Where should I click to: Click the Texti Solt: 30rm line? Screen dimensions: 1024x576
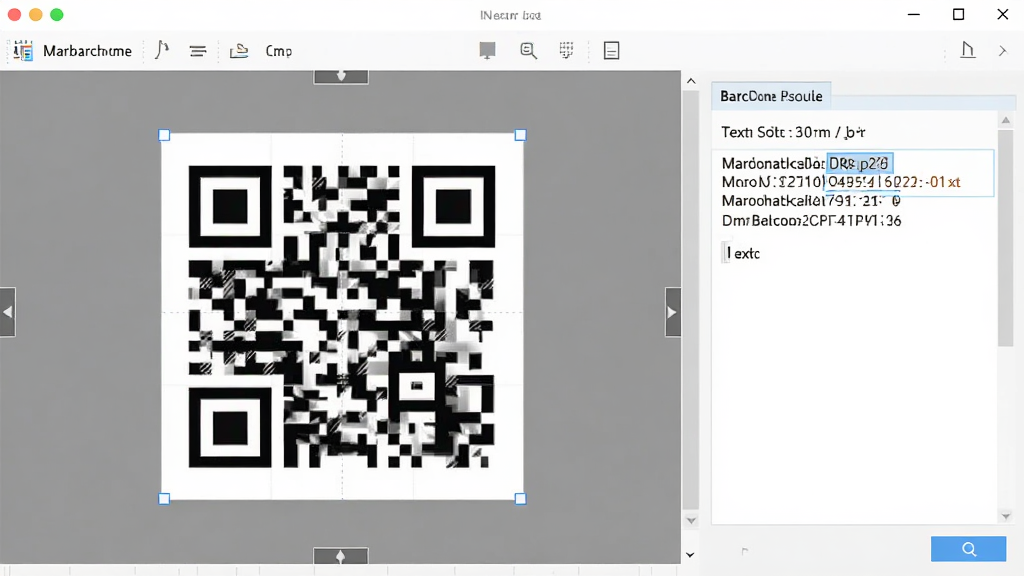click(793, 133)
